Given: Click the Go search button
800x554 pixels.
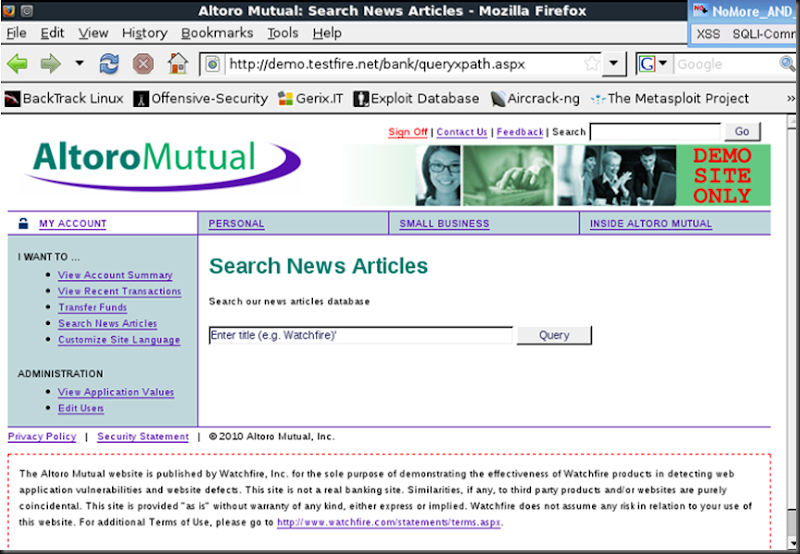Looking at the screenshot, I should tap(742, 132).
